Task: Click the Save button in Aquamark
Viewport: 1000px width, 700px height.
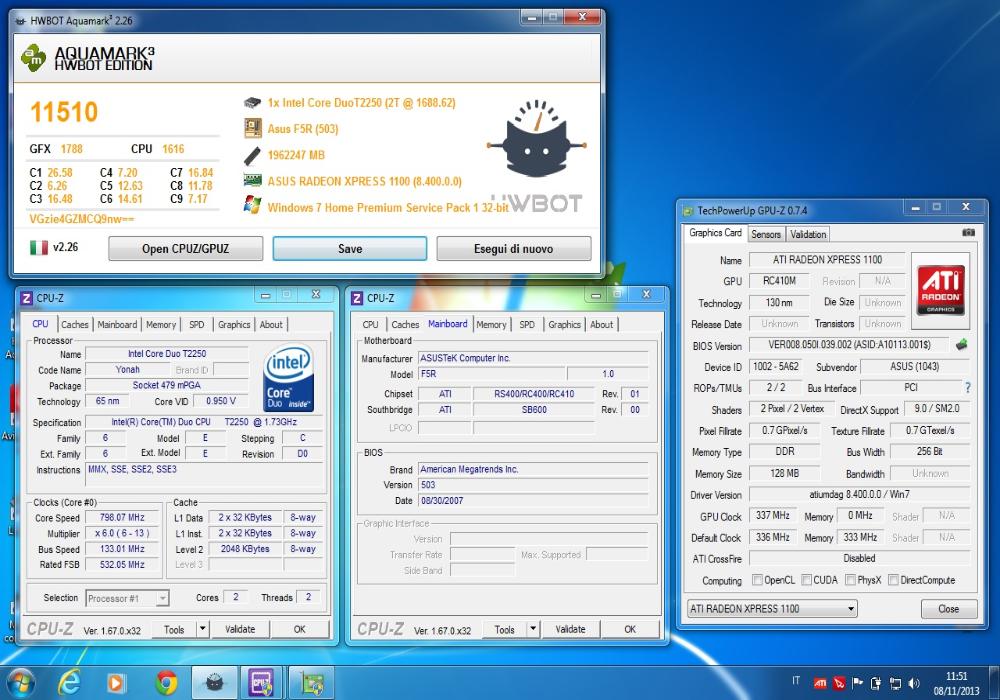Action: [349, 249]
